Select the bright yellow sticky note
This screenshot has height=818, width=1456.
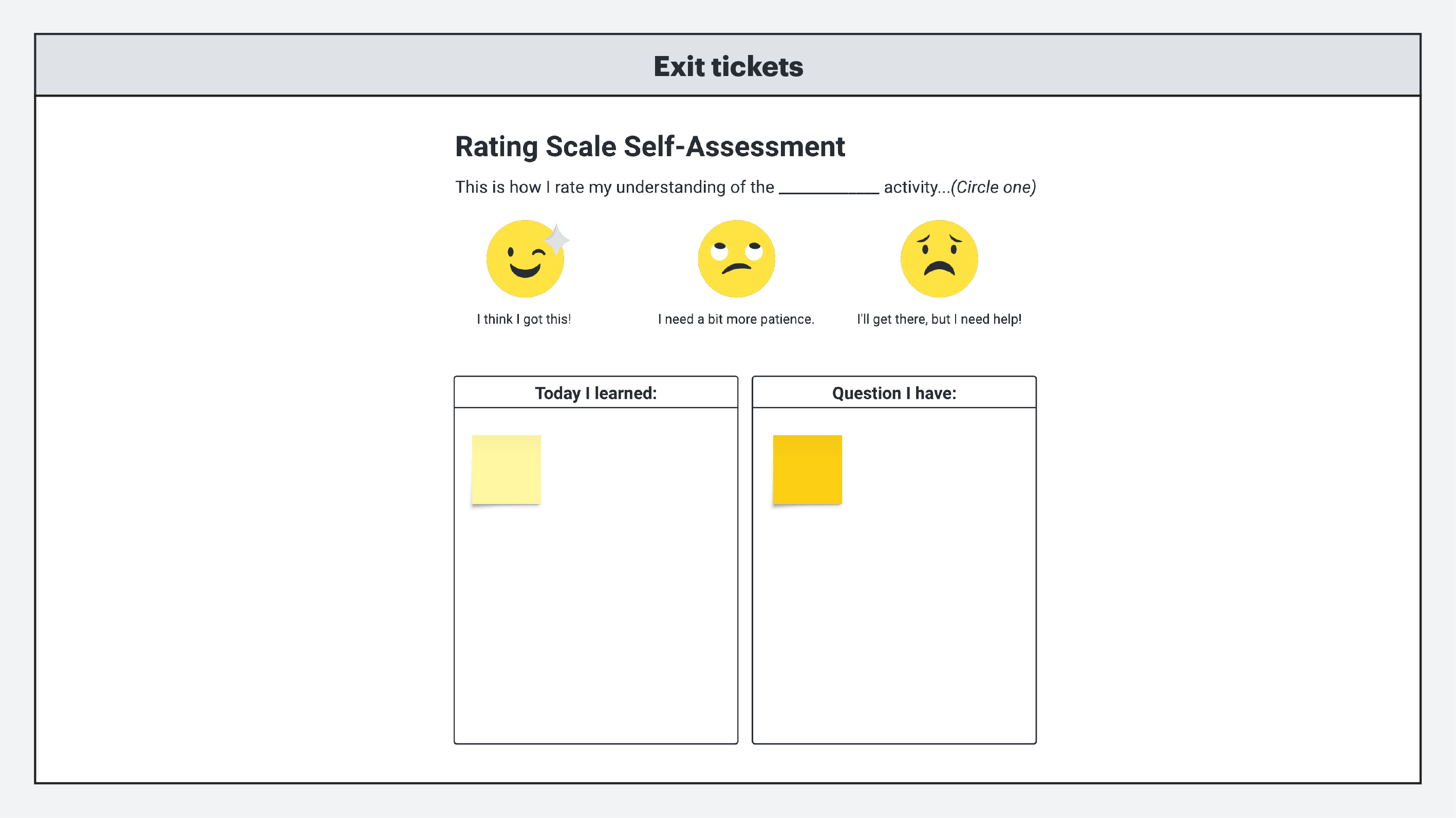point(807,469)
